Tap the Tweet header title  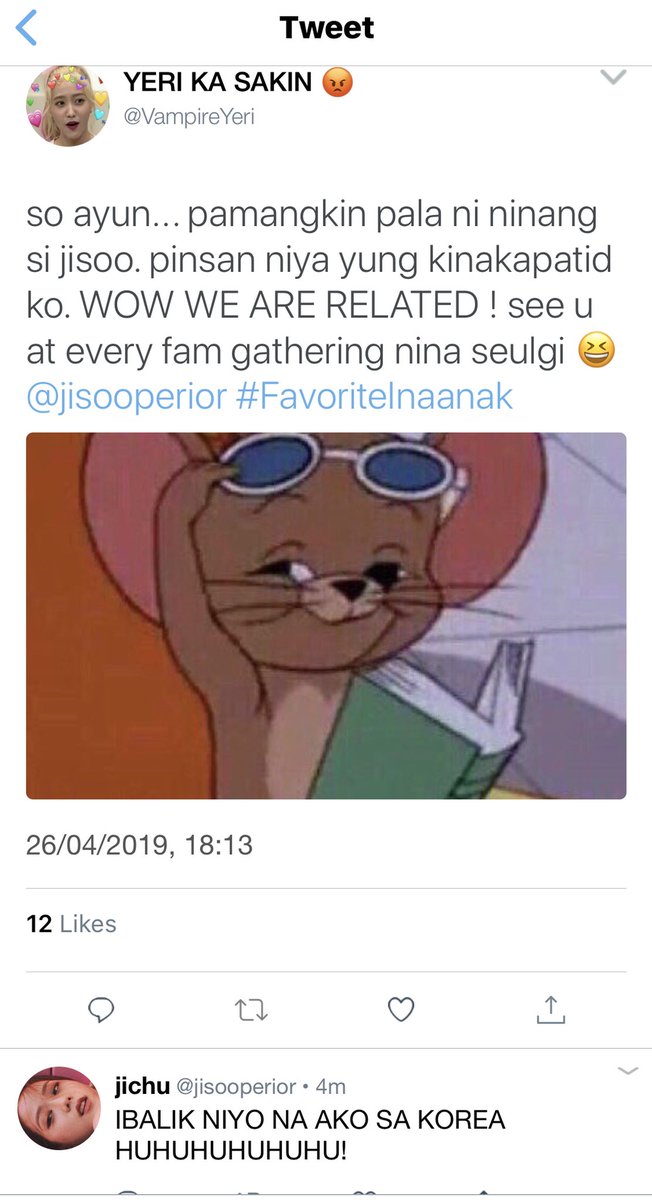point(327,28)
